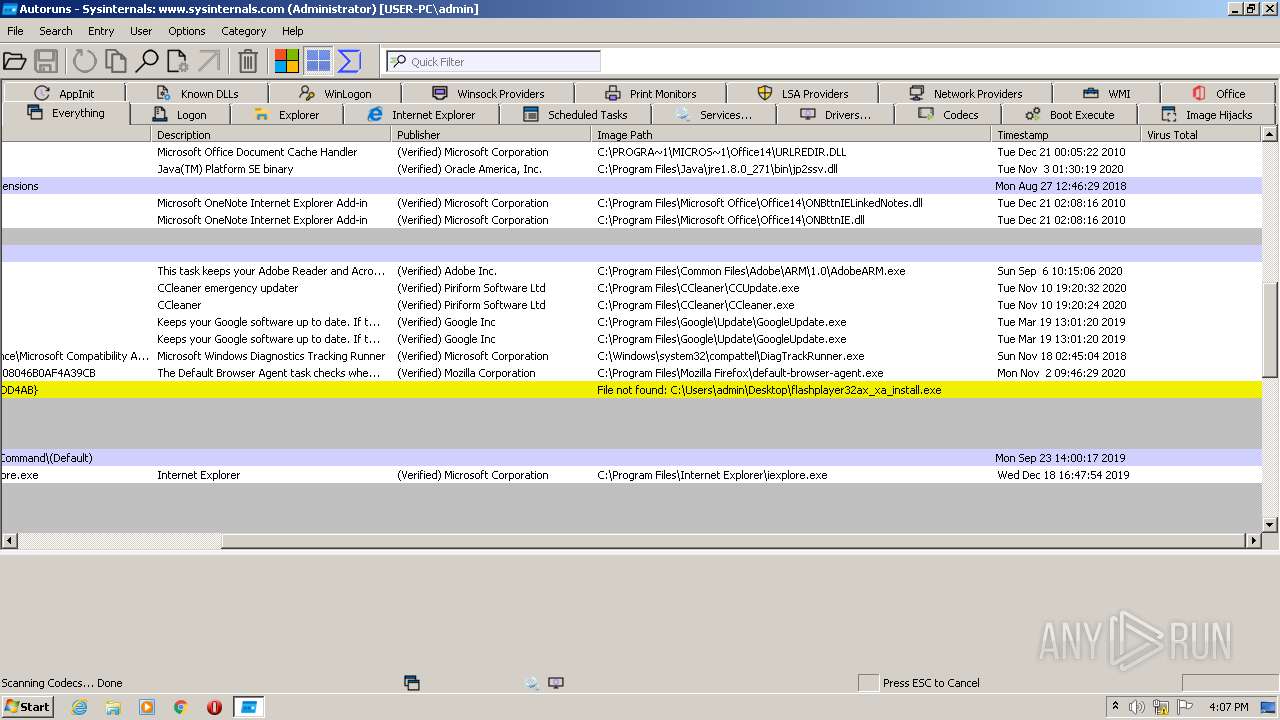Image resolution: width=1280 pixels, height=720 pixels.
Task: Switch to the Drivers tab
Action: [x=836, y=115]
